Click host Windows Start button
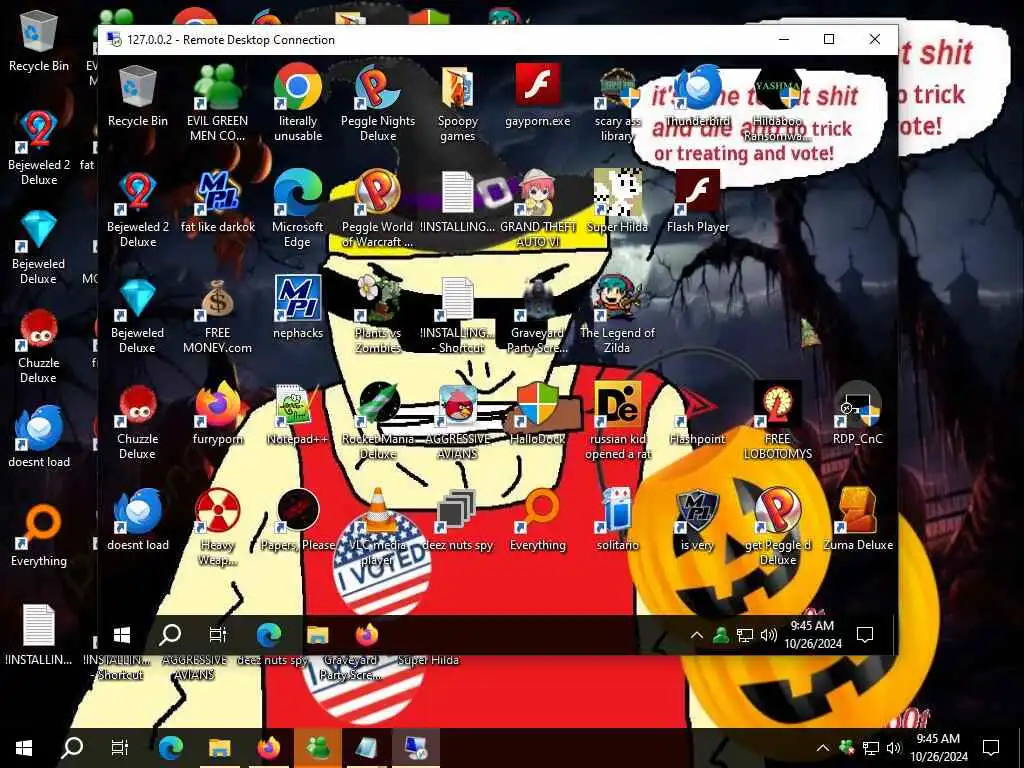 coord(24,748)
